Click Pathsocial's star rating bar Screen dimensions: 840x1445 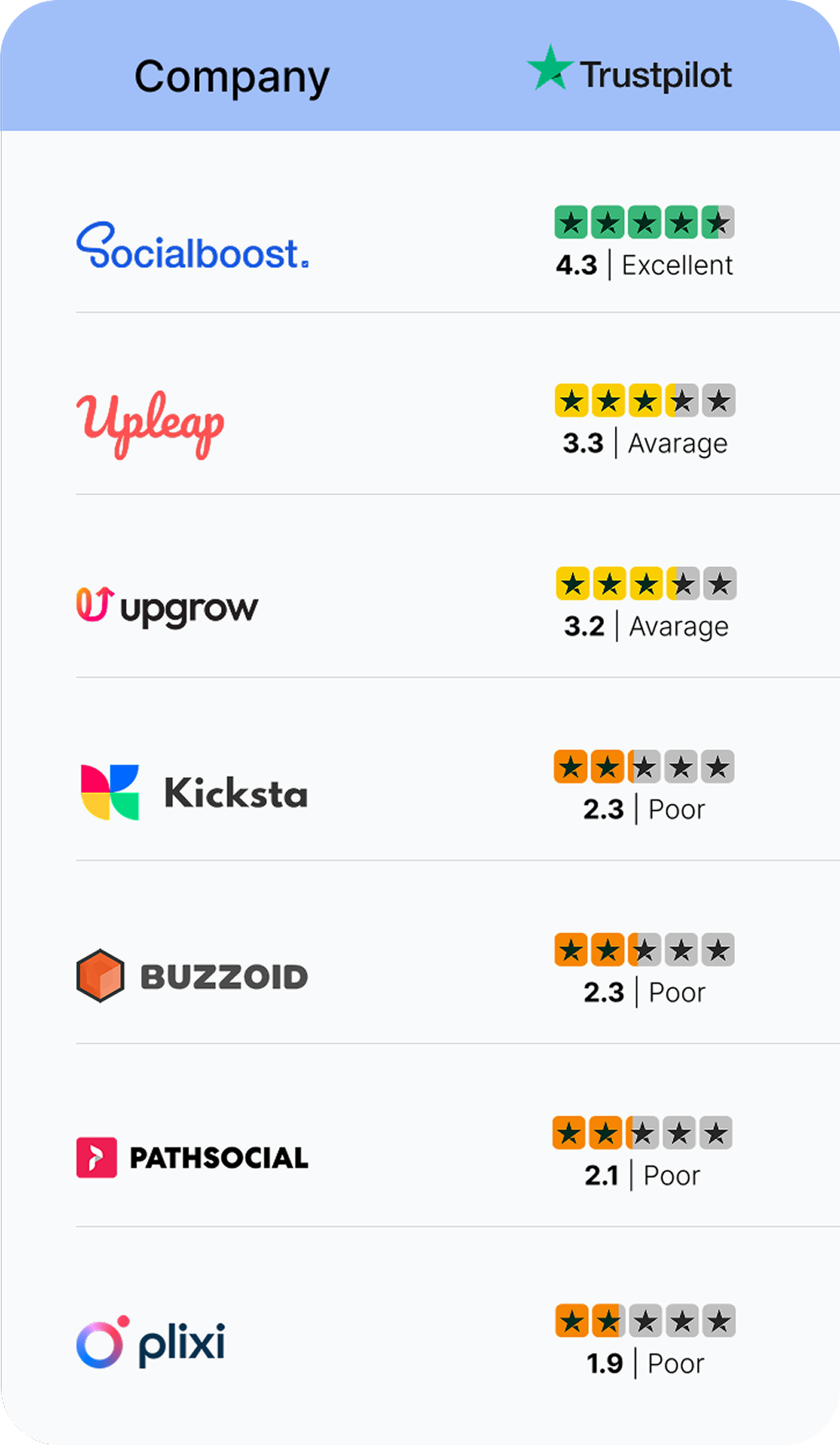coord(643,1133)
